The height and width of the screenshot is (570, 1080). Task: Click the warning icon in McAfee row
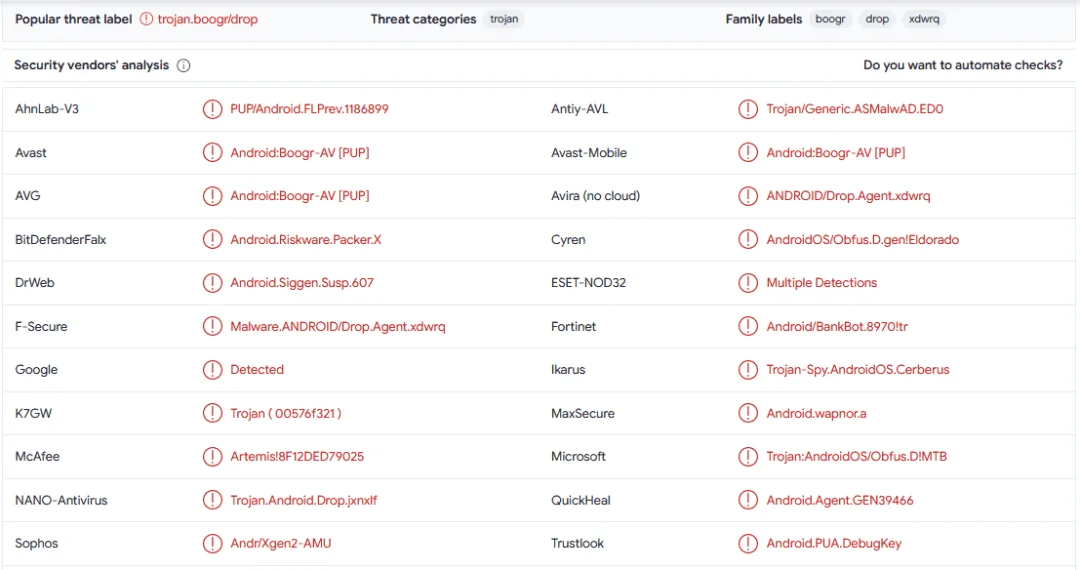(x=212, y=456)
